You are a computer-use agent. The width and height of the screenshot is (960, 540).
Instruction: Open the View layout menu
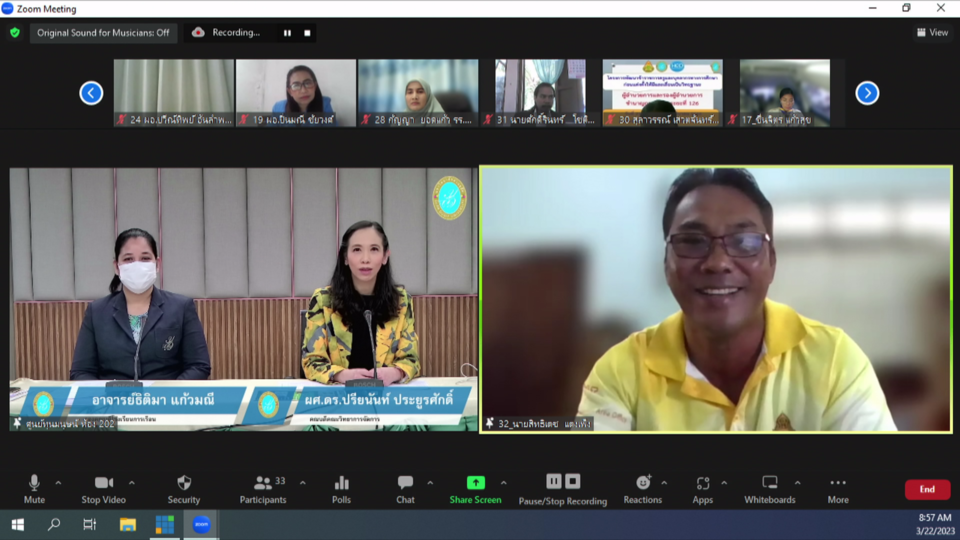pos(932,33)
